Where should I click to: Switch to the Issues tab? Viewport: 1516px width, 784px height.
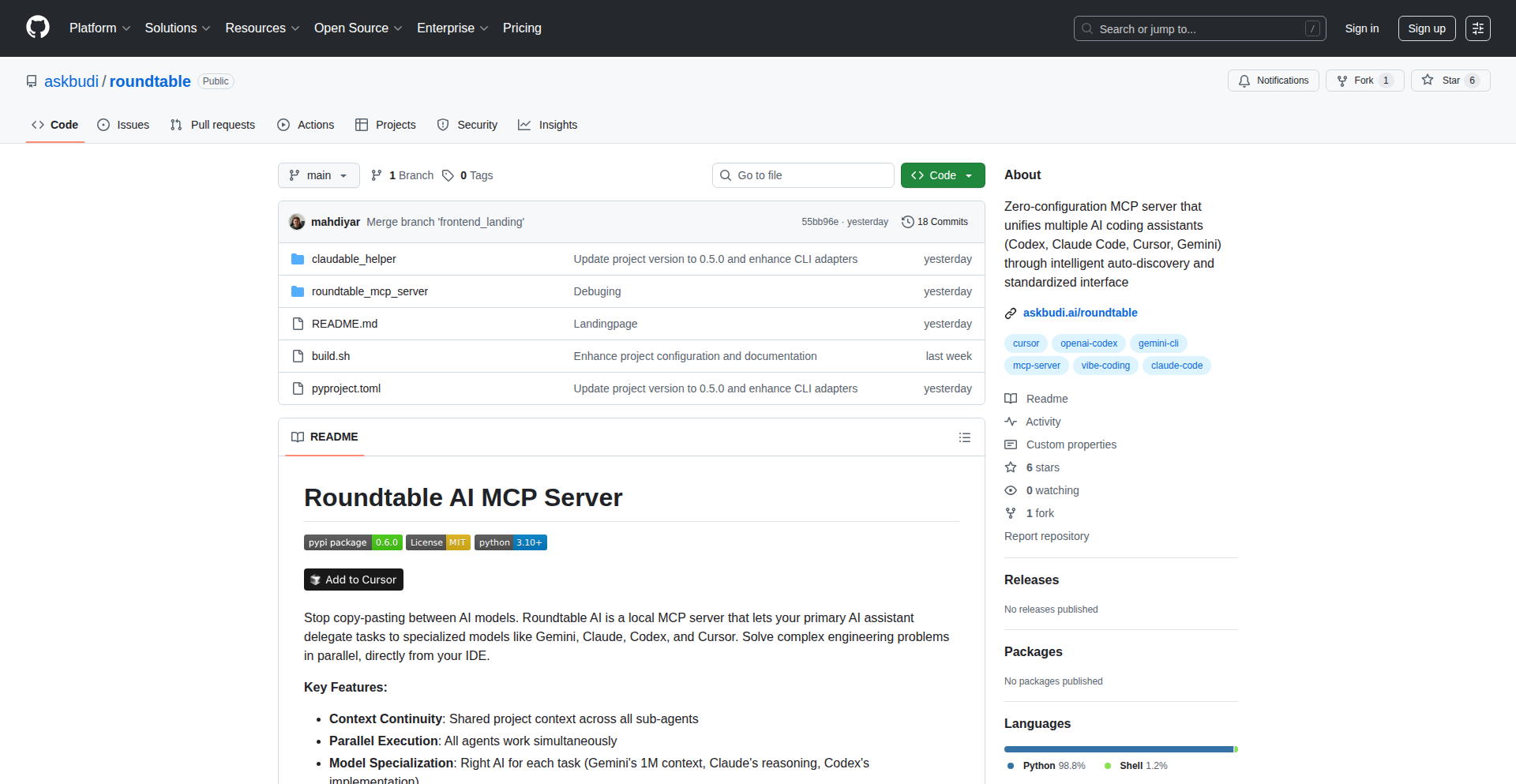(123, 125)
